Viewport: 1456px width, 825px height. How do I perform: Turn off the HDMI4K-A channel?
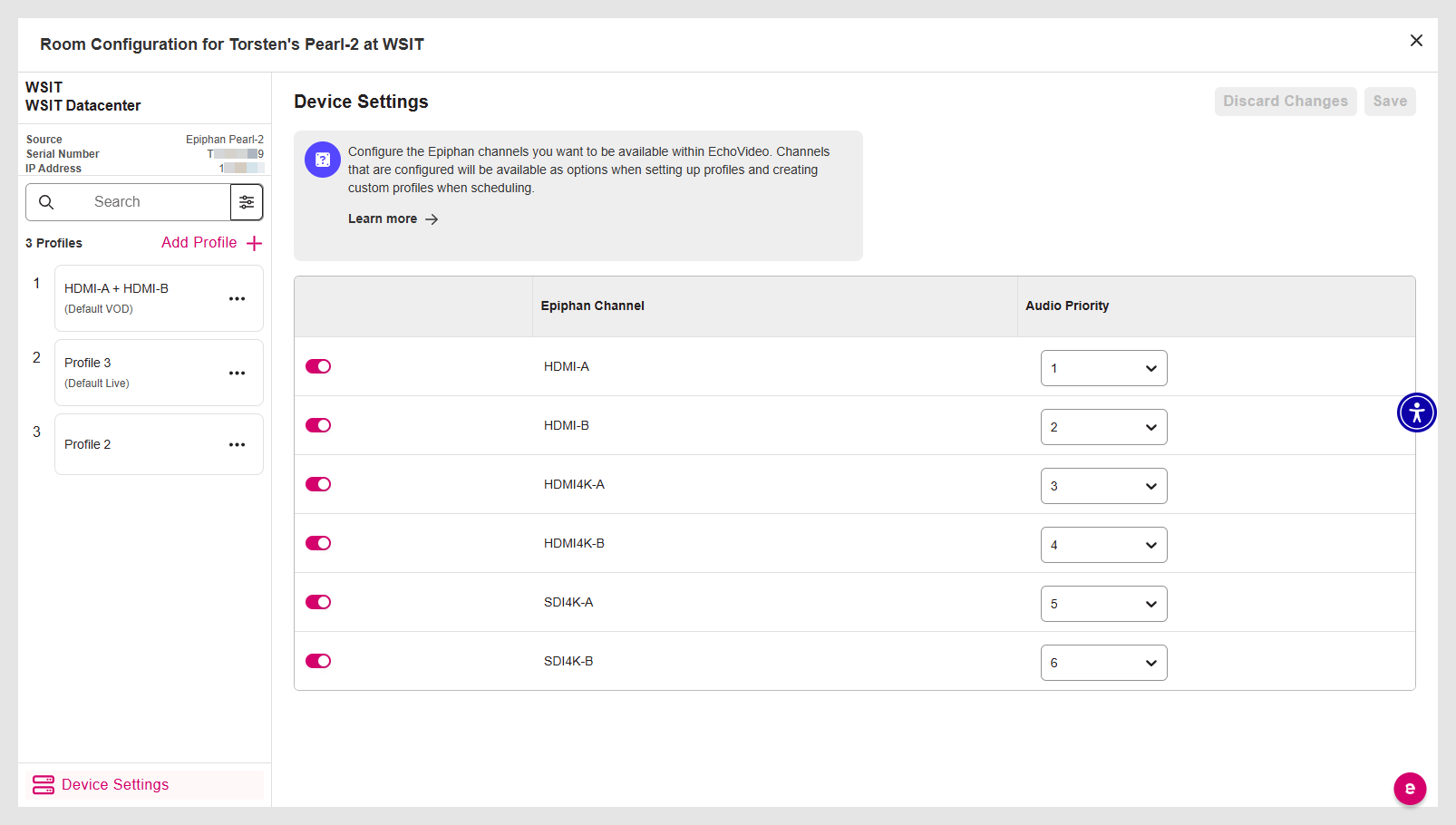tap(318, 484)
